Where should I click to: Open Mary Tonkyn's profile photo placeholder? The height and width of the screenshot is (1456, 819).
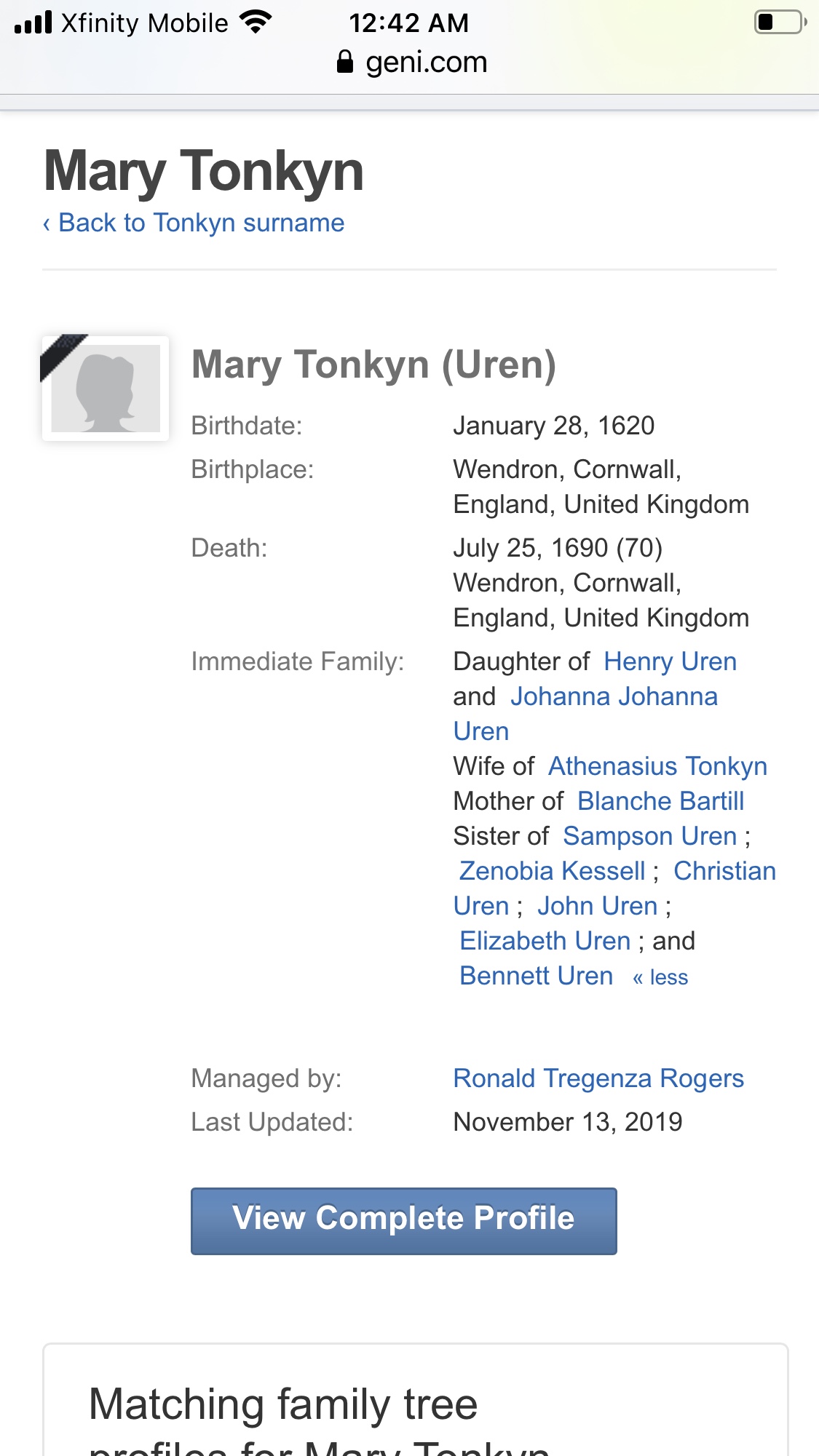106,388
